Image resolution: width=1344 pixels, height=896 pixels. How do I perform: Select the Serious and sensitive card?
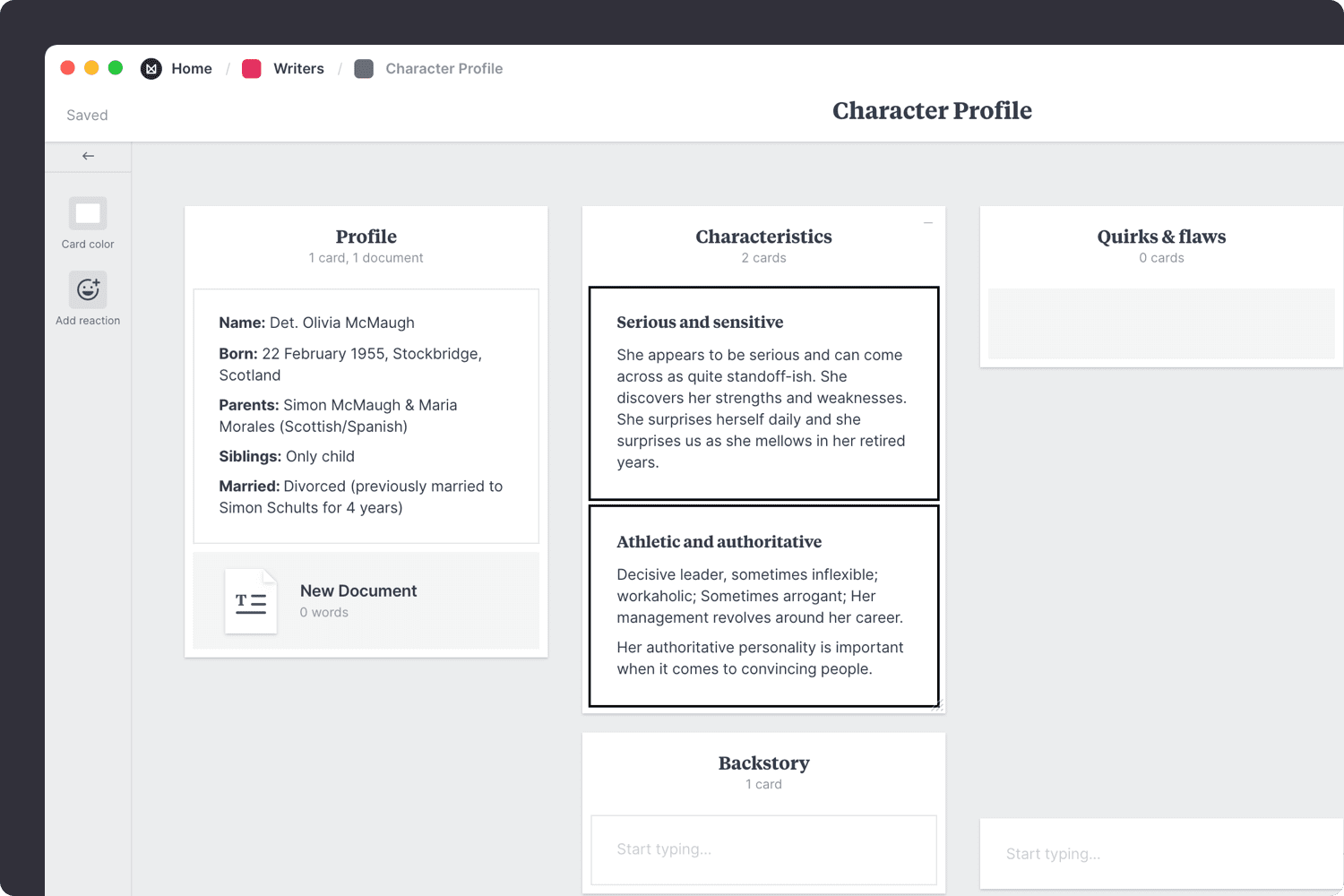[763, 392]
